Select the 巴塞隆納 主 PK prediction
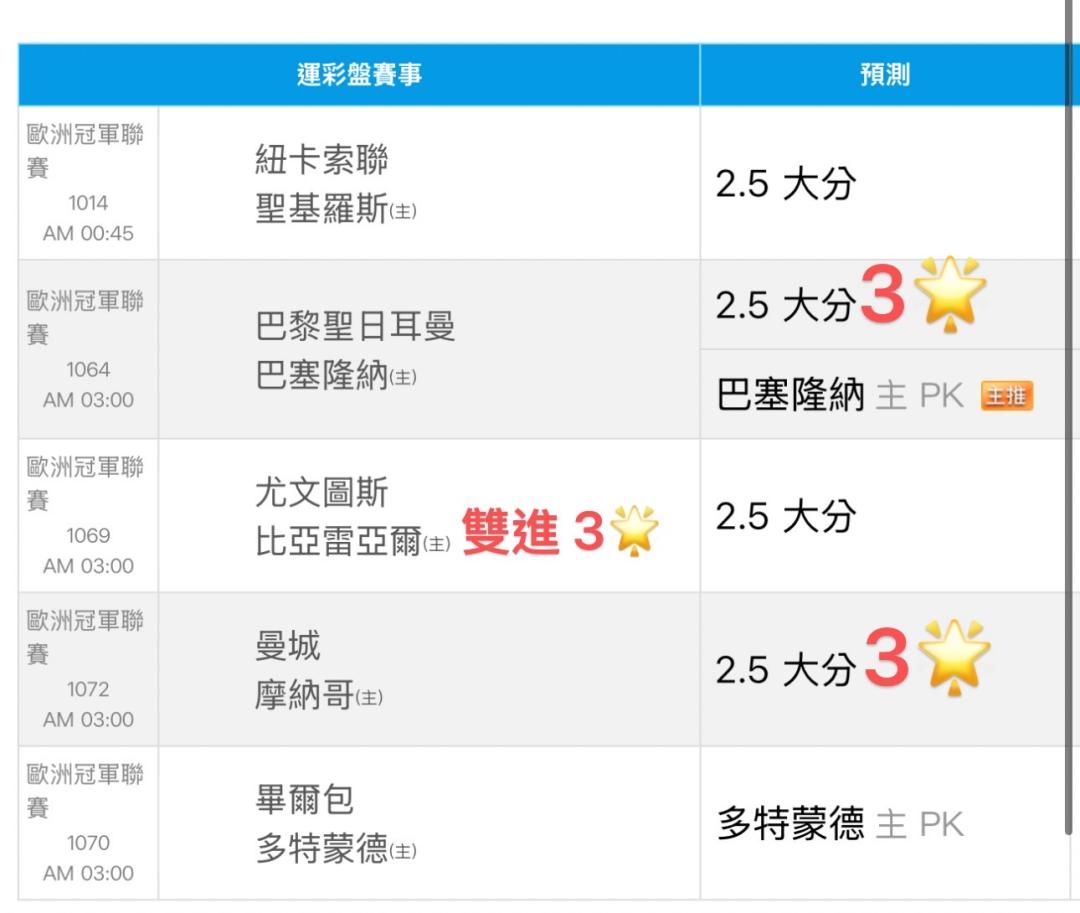 click(x=840, y=397)
